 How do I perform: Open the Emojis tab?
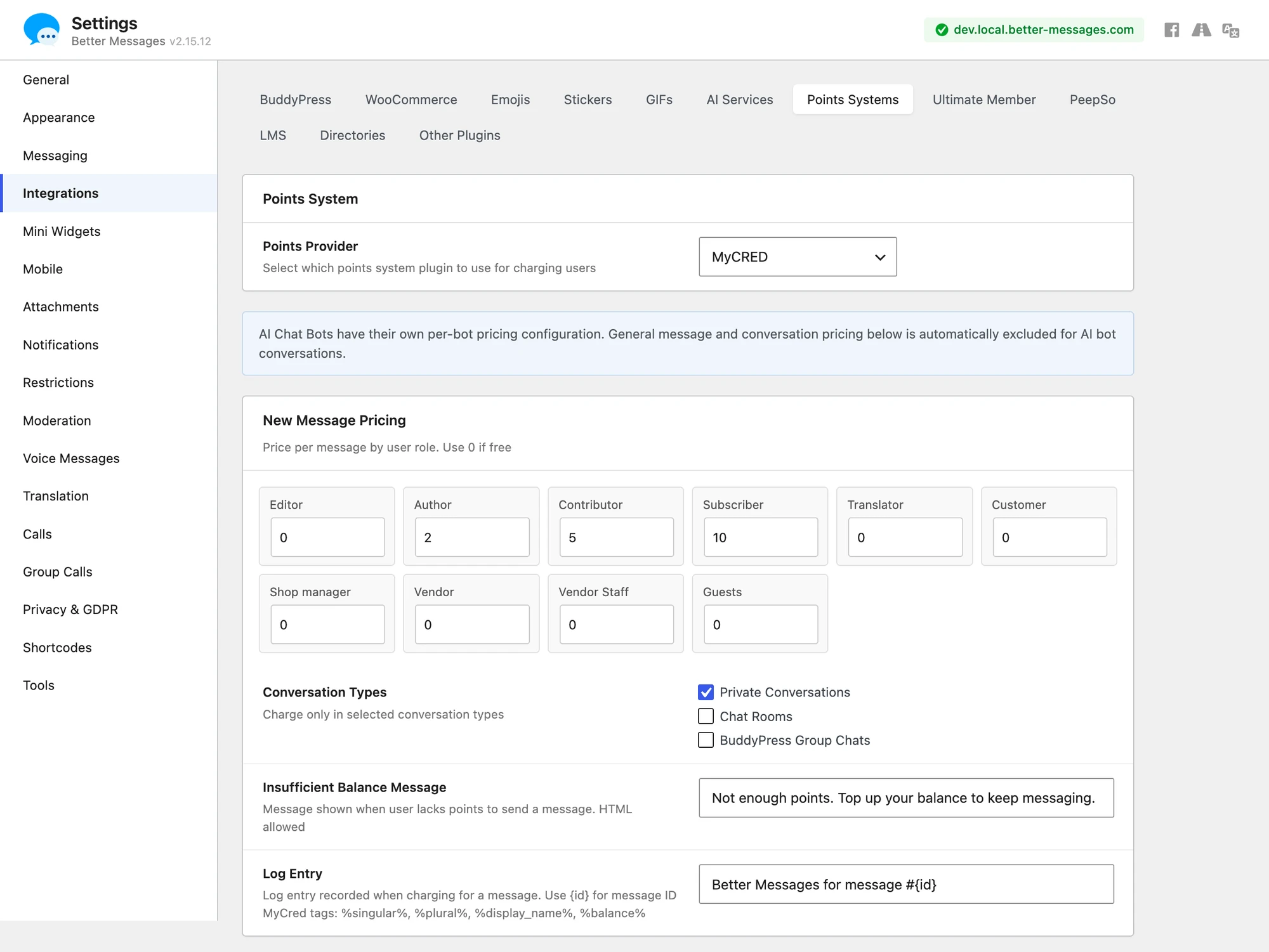(510, 100)
